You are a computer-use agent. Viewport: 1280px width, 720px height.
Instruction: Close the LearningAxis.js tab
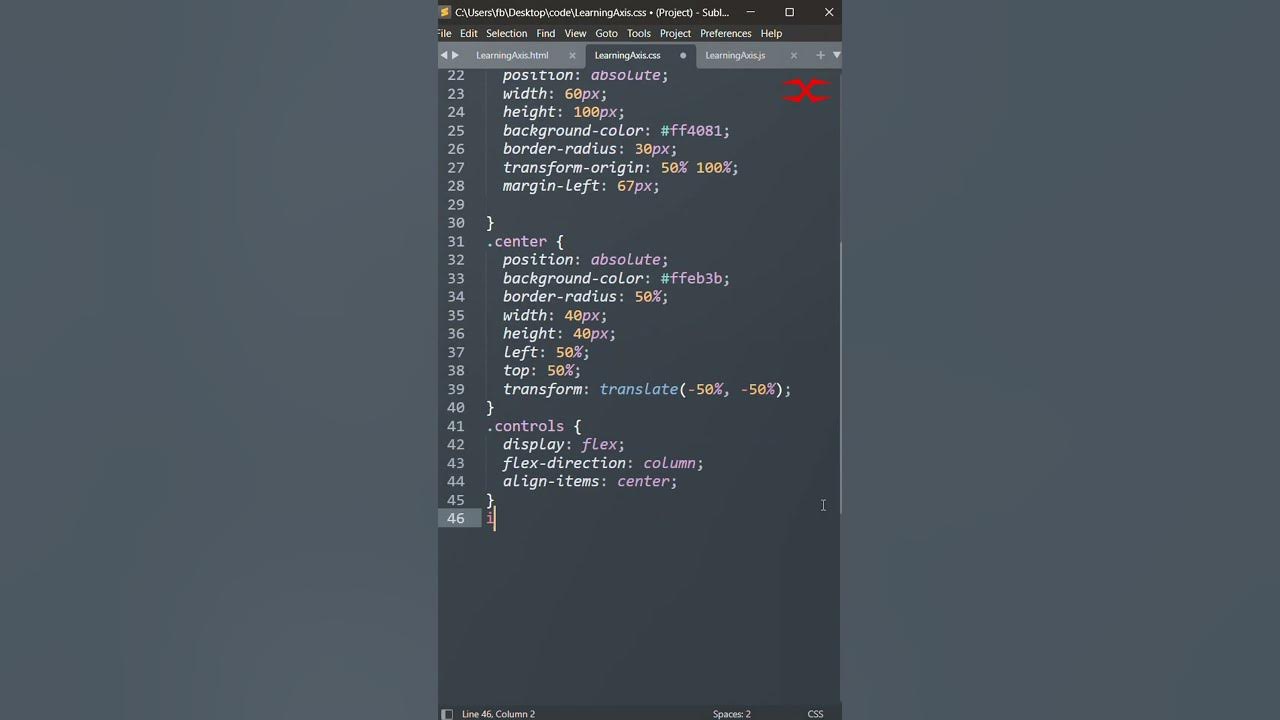pos(794,56)
